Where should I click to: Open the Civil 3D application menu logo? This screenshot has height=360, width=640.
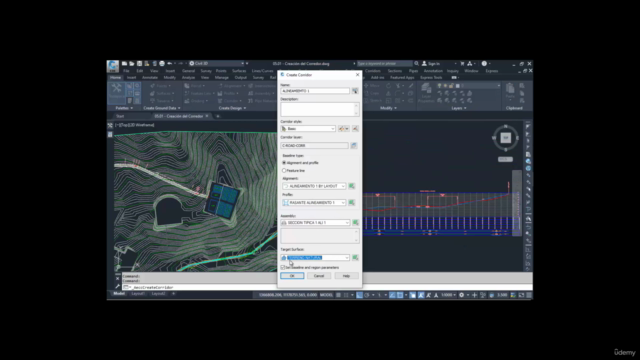tap(113, 65)
